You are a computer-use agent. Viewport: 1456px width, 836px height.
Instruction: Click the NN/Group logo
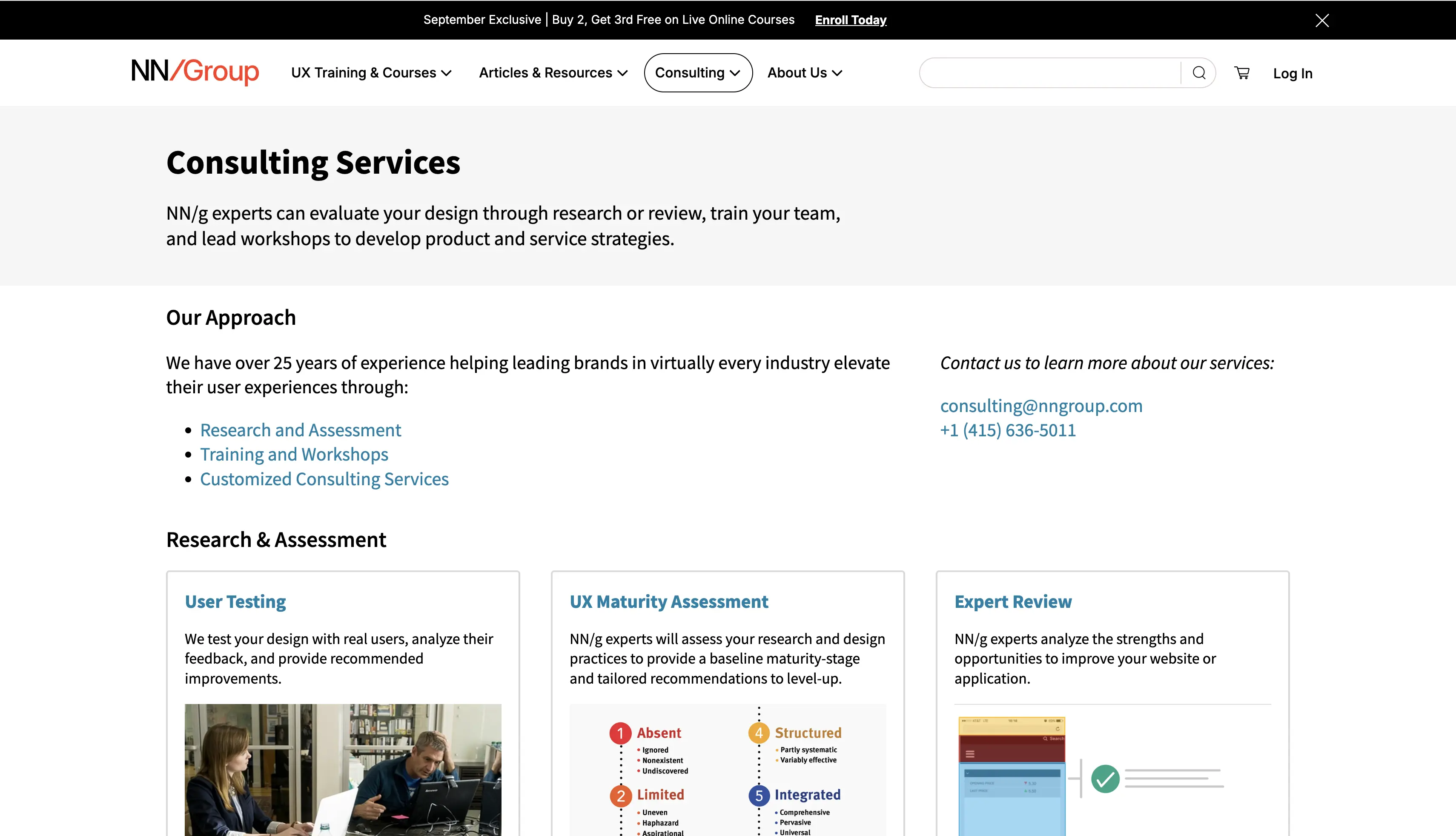click(195, 72)
